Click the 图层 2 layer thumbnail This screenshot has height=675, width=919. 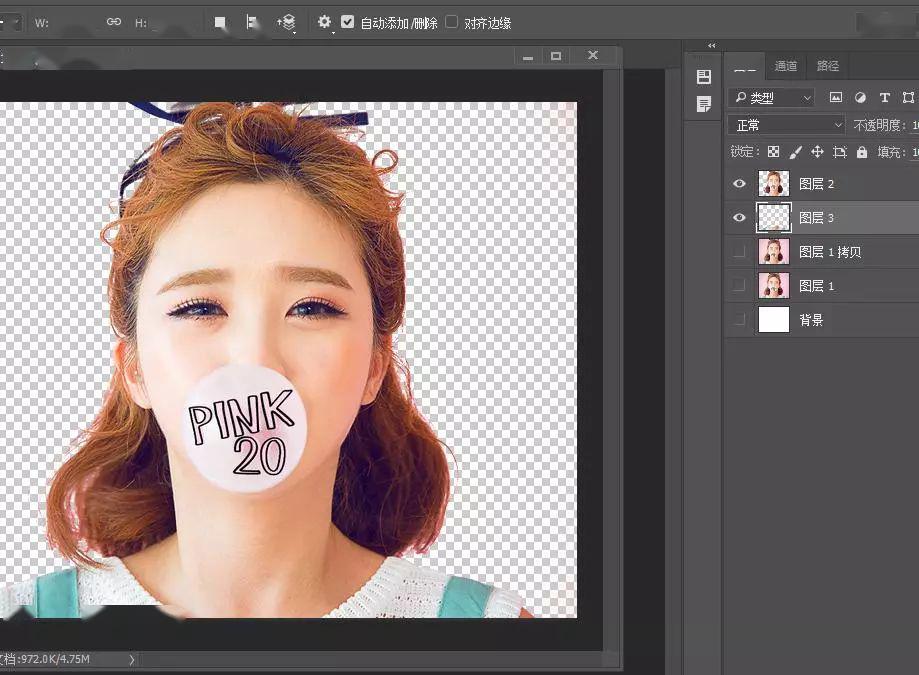coord(774,183)
